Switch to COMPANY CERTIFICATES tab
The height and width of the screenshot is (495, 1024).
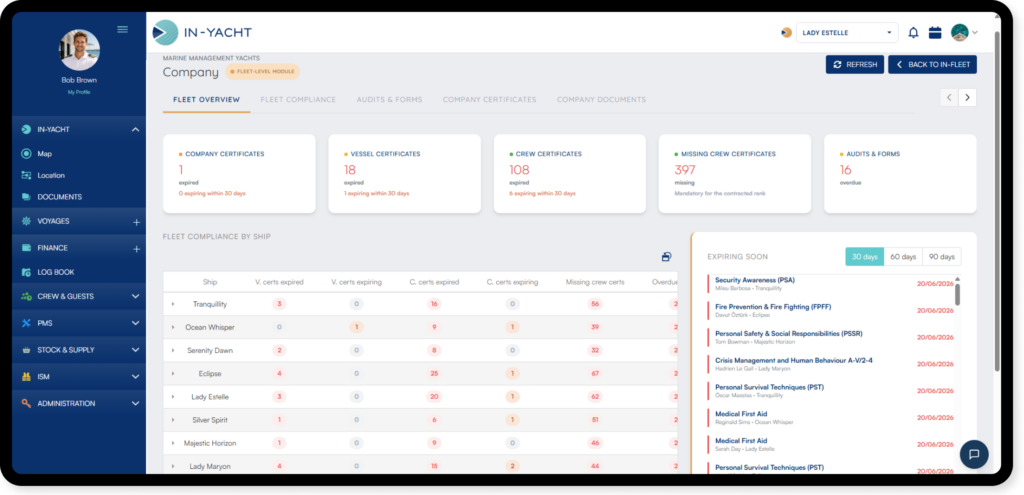pos(489,100)
